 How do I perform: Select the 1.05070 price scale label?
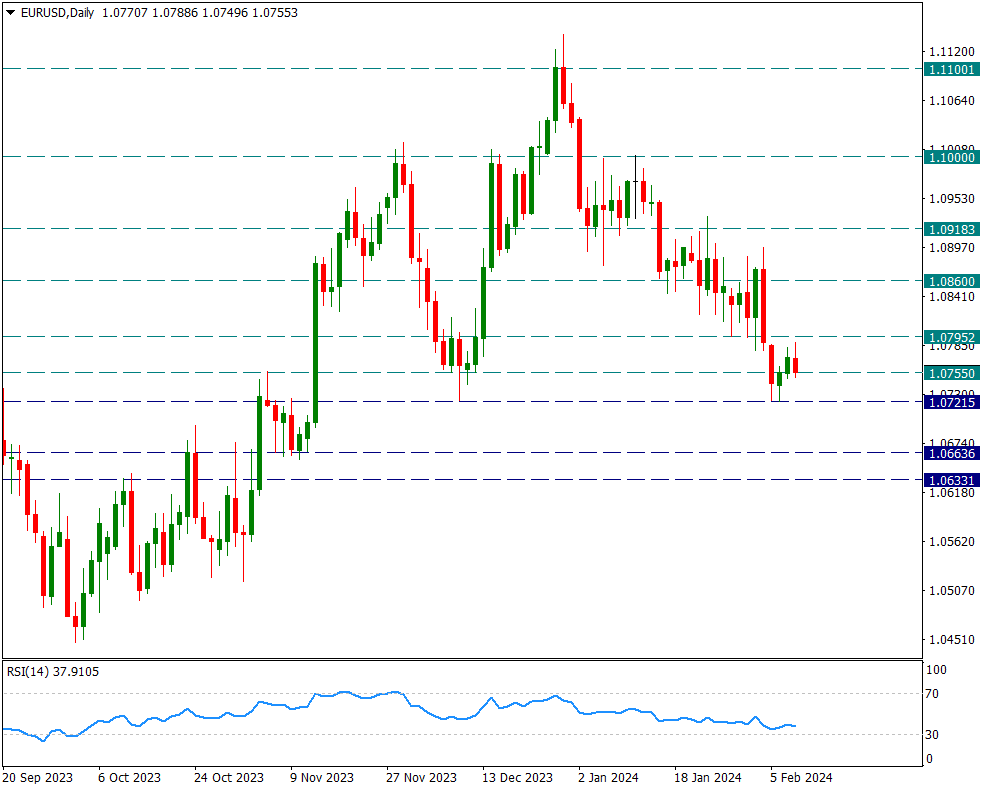point(952,591)
